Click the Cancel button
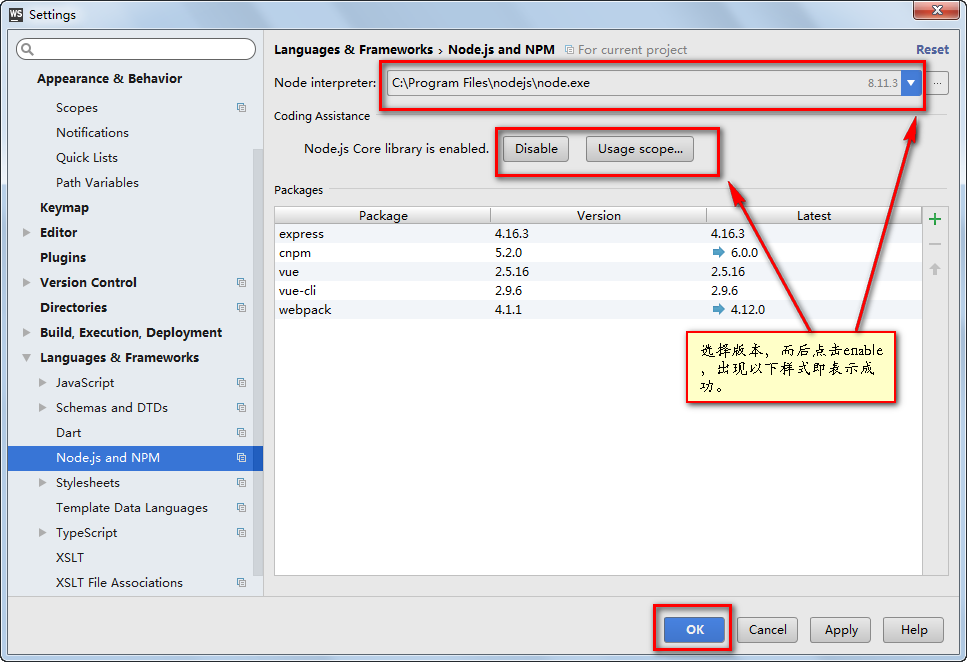The width and height of the screenshot is (967, 662). click(767, 629)
